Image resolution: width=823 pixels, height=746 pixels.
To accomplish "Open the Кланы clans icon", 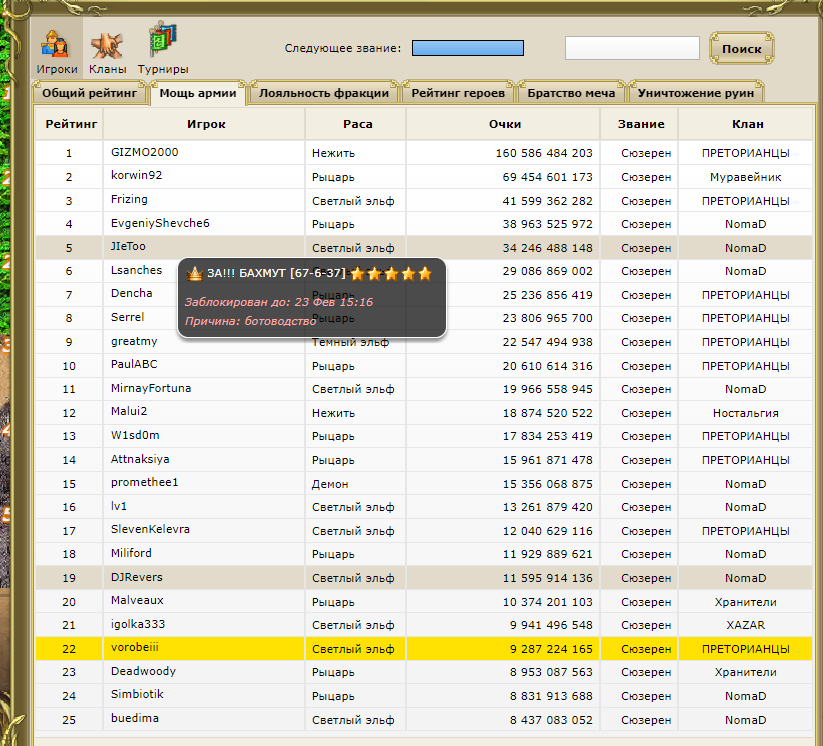I will point(107,52).
